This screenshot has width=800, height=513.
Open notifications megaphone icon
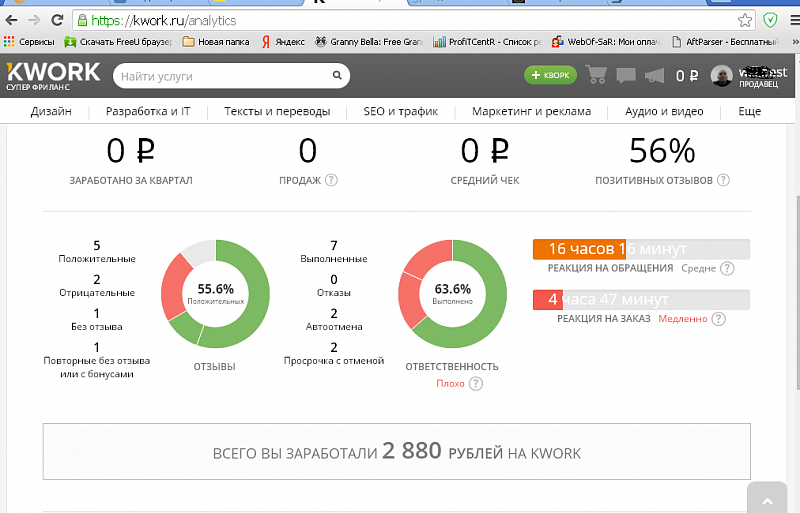(x=655, y=76)
